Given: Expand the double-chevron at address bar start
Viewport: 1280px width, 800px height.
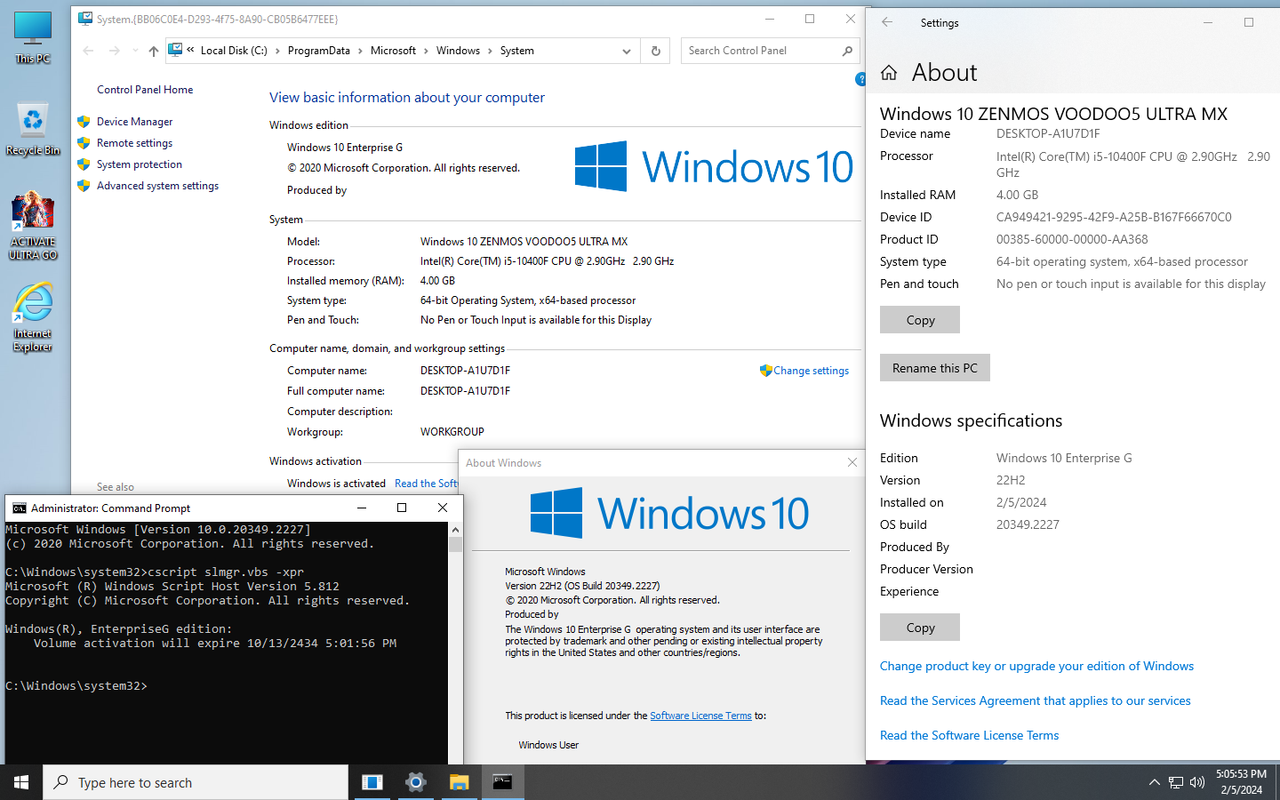Looking at the screenshot, I should (190, 51).
